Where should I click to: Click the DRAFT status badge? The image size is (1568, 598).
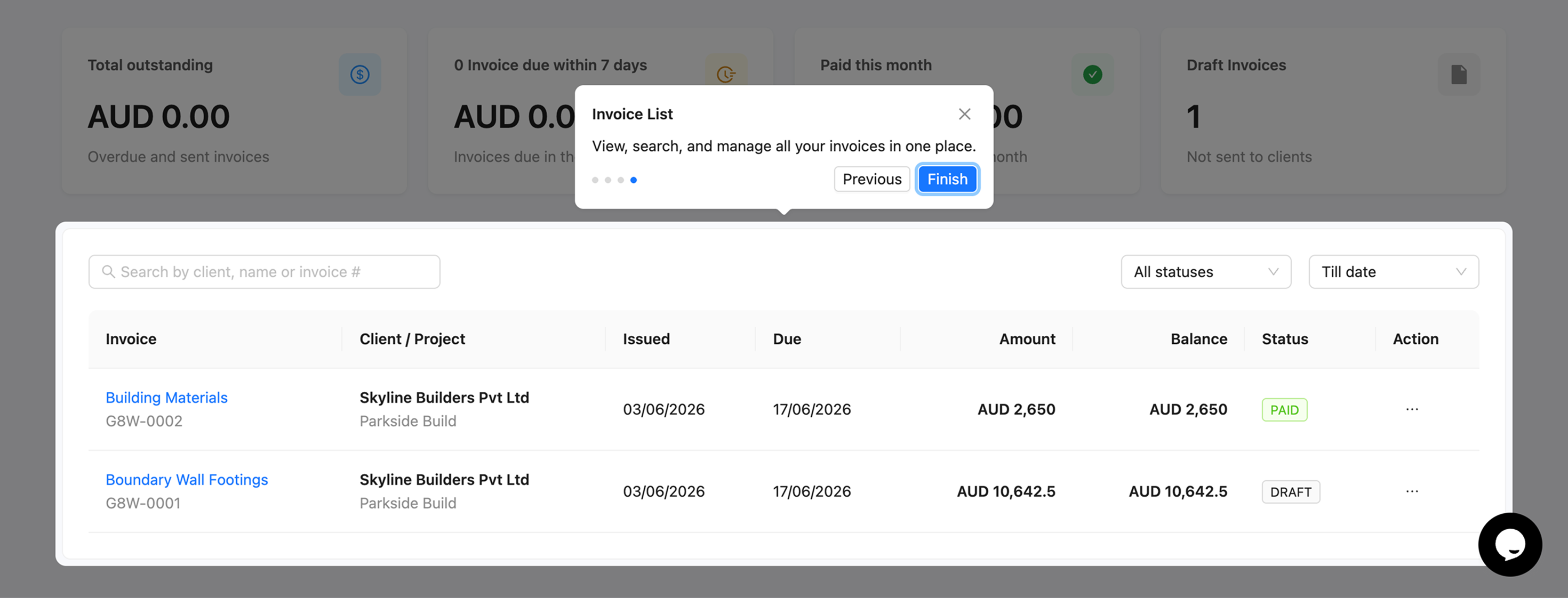(1291, 491)
